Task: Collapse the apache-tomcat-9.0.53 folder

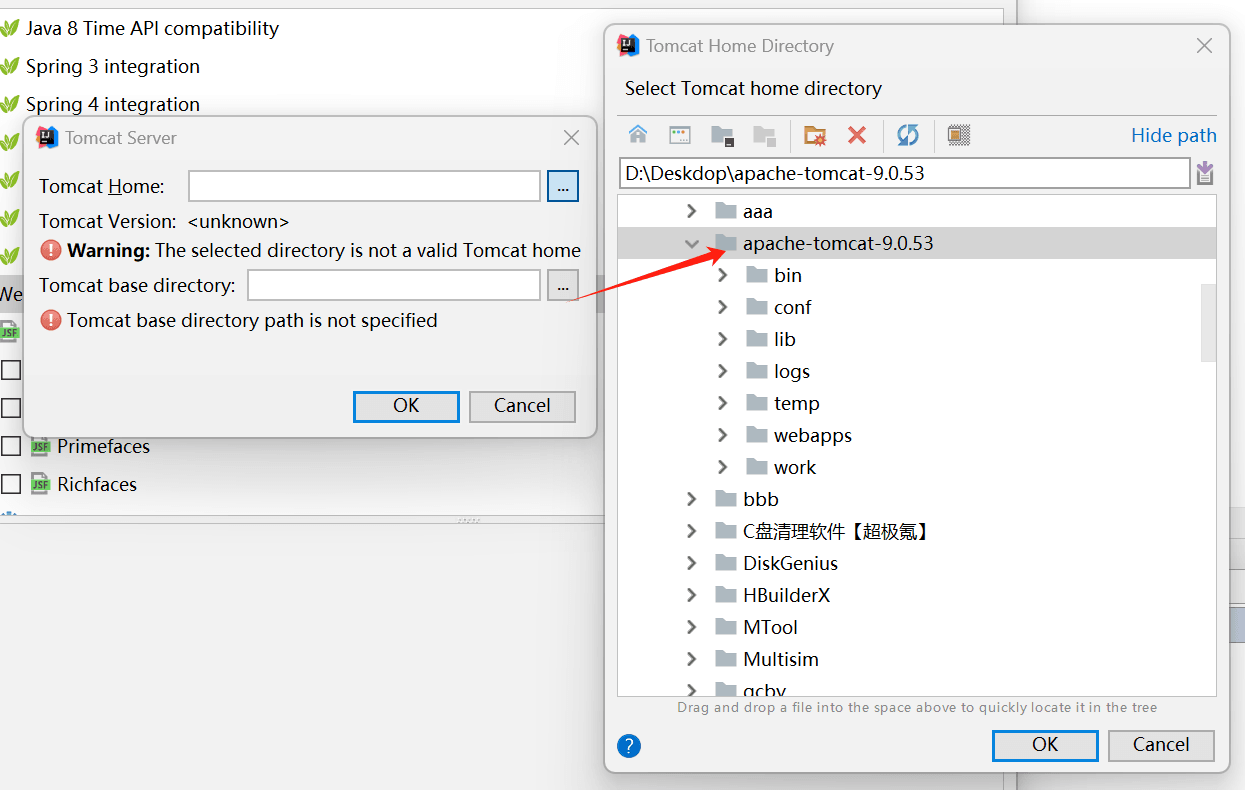Action: tap(691, 243)
